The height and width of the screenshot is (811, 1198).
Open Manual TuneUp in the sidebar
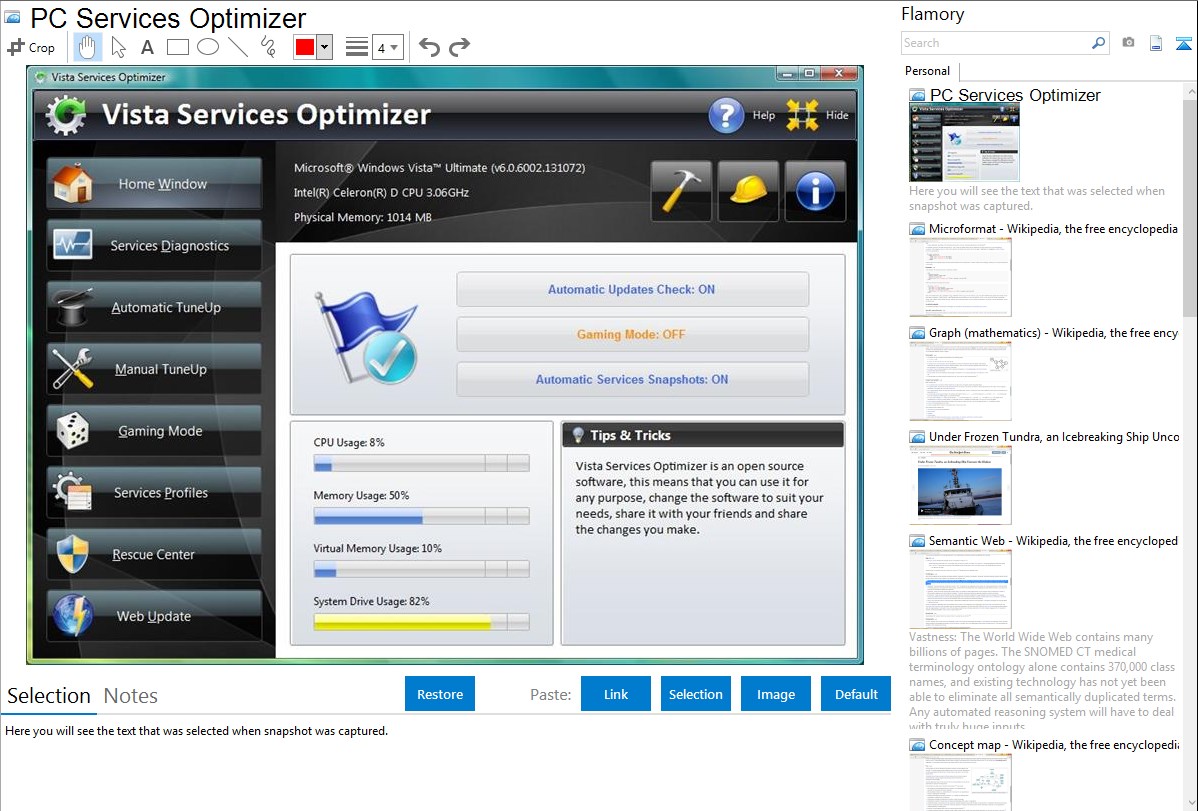pyautogui.click(x=154, y=369)
